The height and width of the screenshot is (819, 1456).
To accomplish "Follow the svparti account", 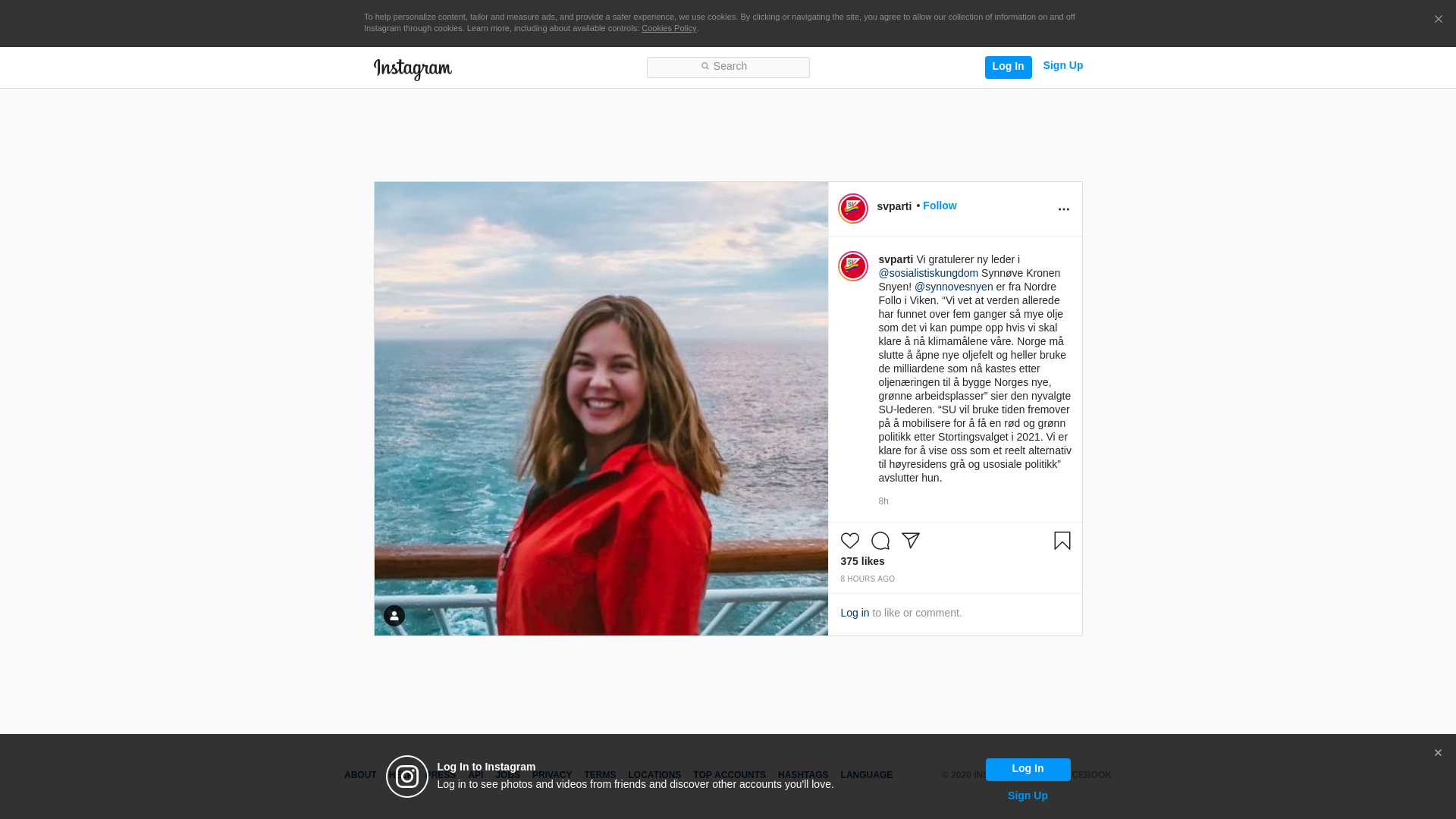I will tap(939, 206).
